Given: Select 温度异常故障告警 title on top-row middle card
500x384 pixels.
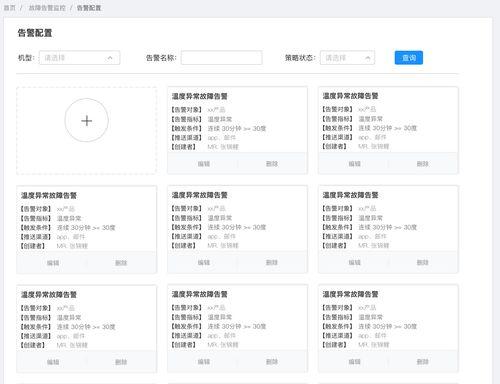Looking at the screenshot, I should [199, 96].
